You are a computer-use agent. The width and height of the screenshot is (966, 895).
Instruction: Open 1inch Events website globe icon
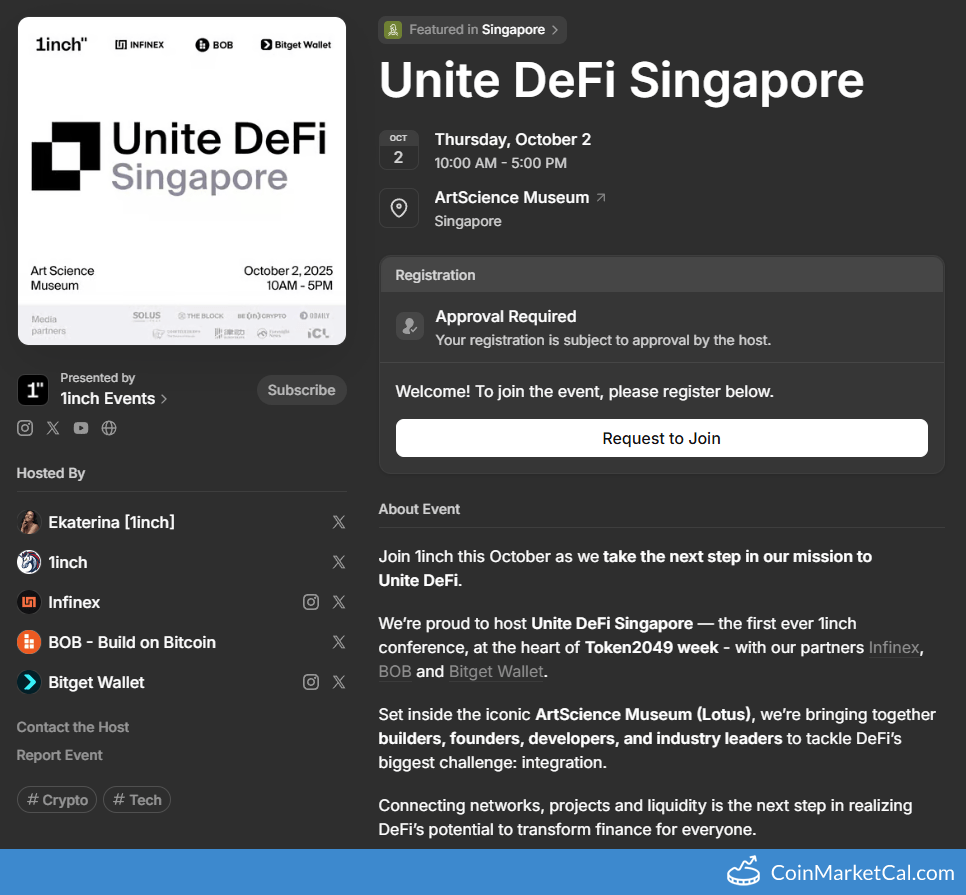pyautogui.click(x=109, y=428)
